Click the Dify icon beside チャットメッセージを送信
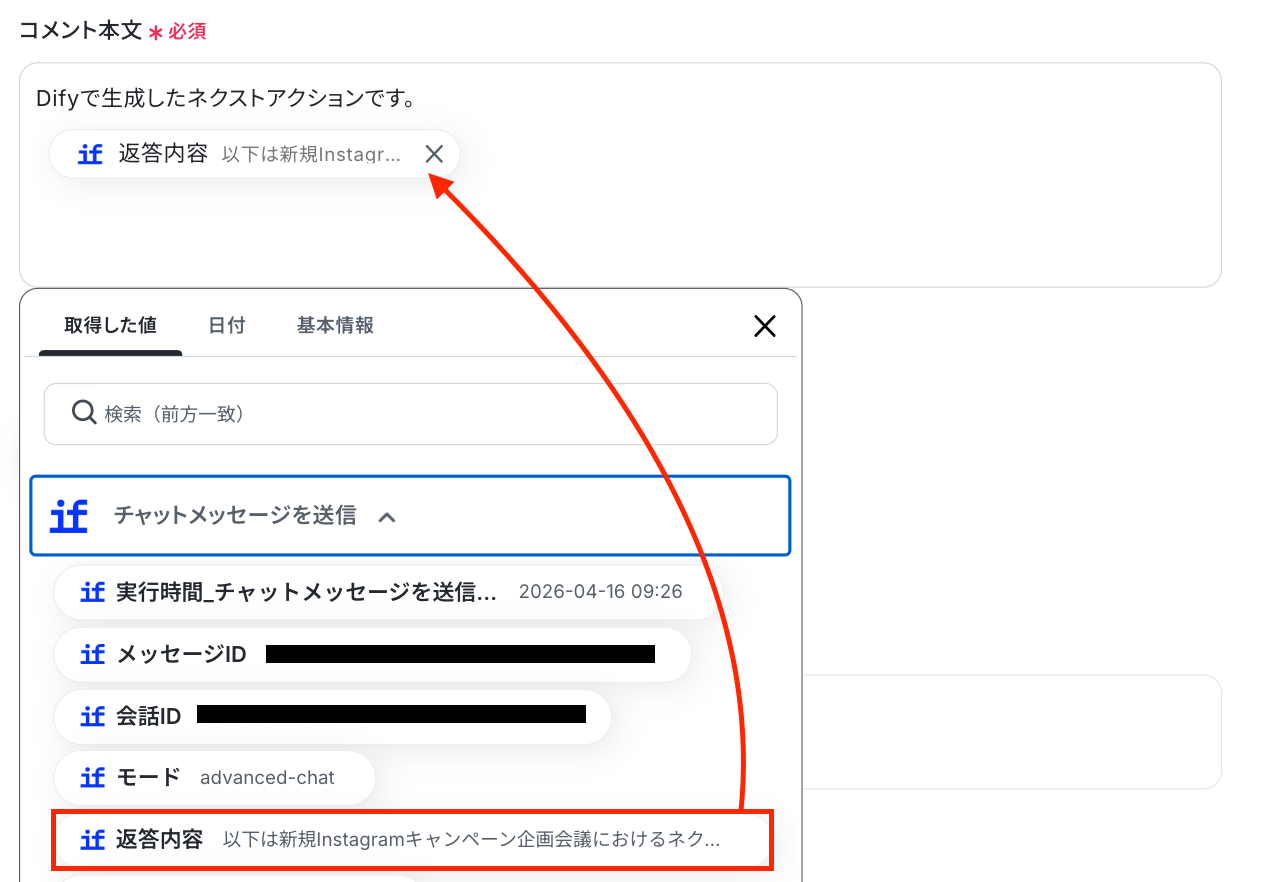The height and width of the screenshot is (882, 1266). click(x=69, y=517)
